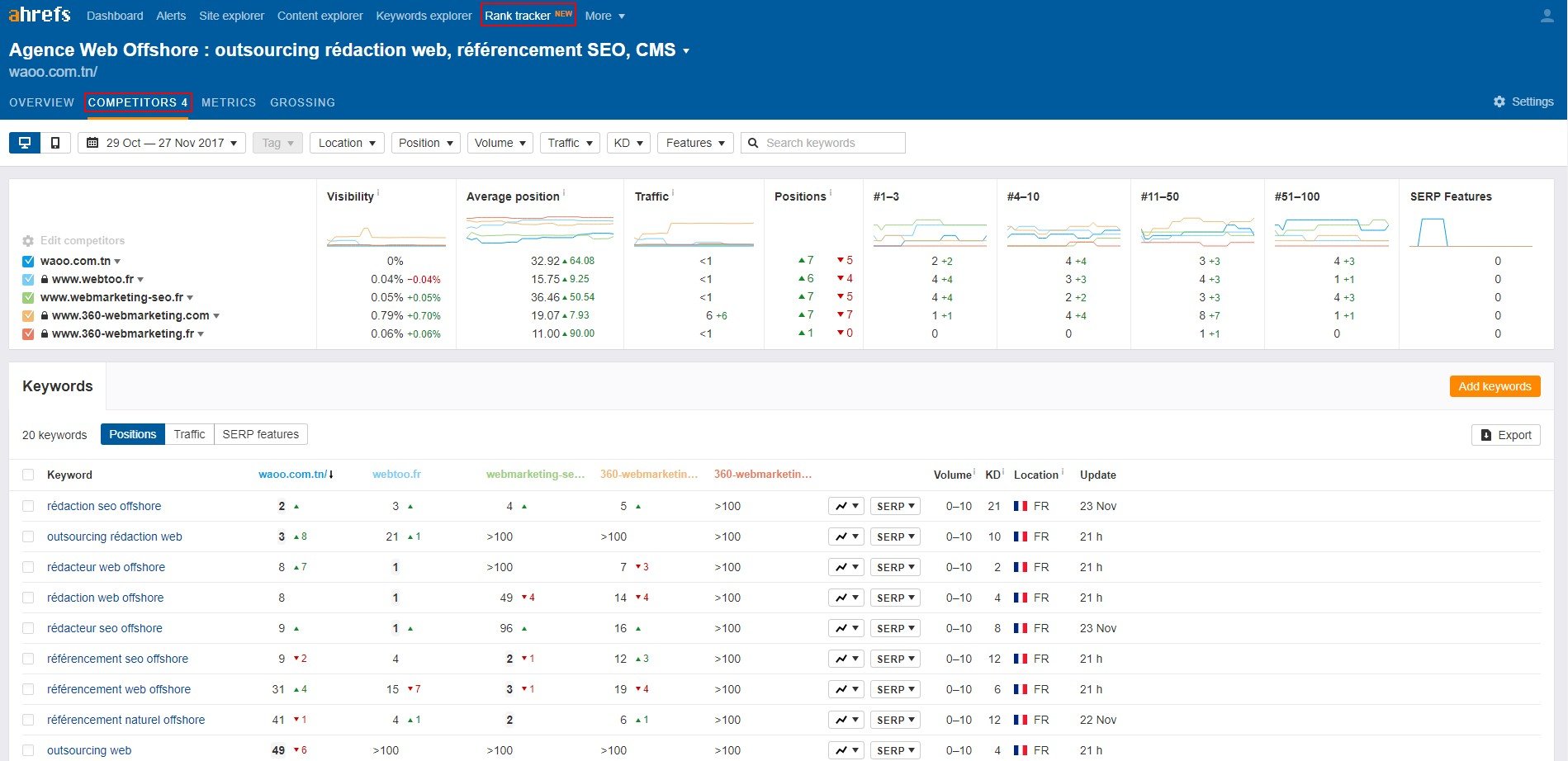Open the project title dropdown arrow

click(x=685, y=51)
